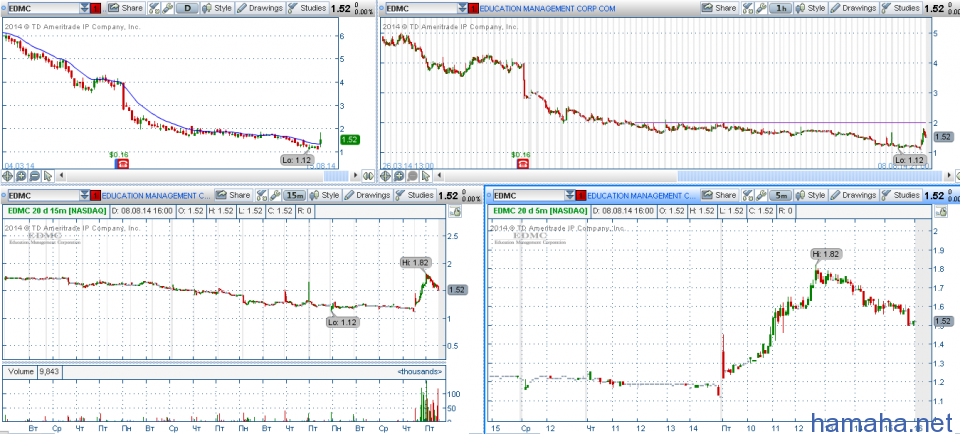Change the 1h timeframe selector
The image size is (960, 434).
point(781,9)
